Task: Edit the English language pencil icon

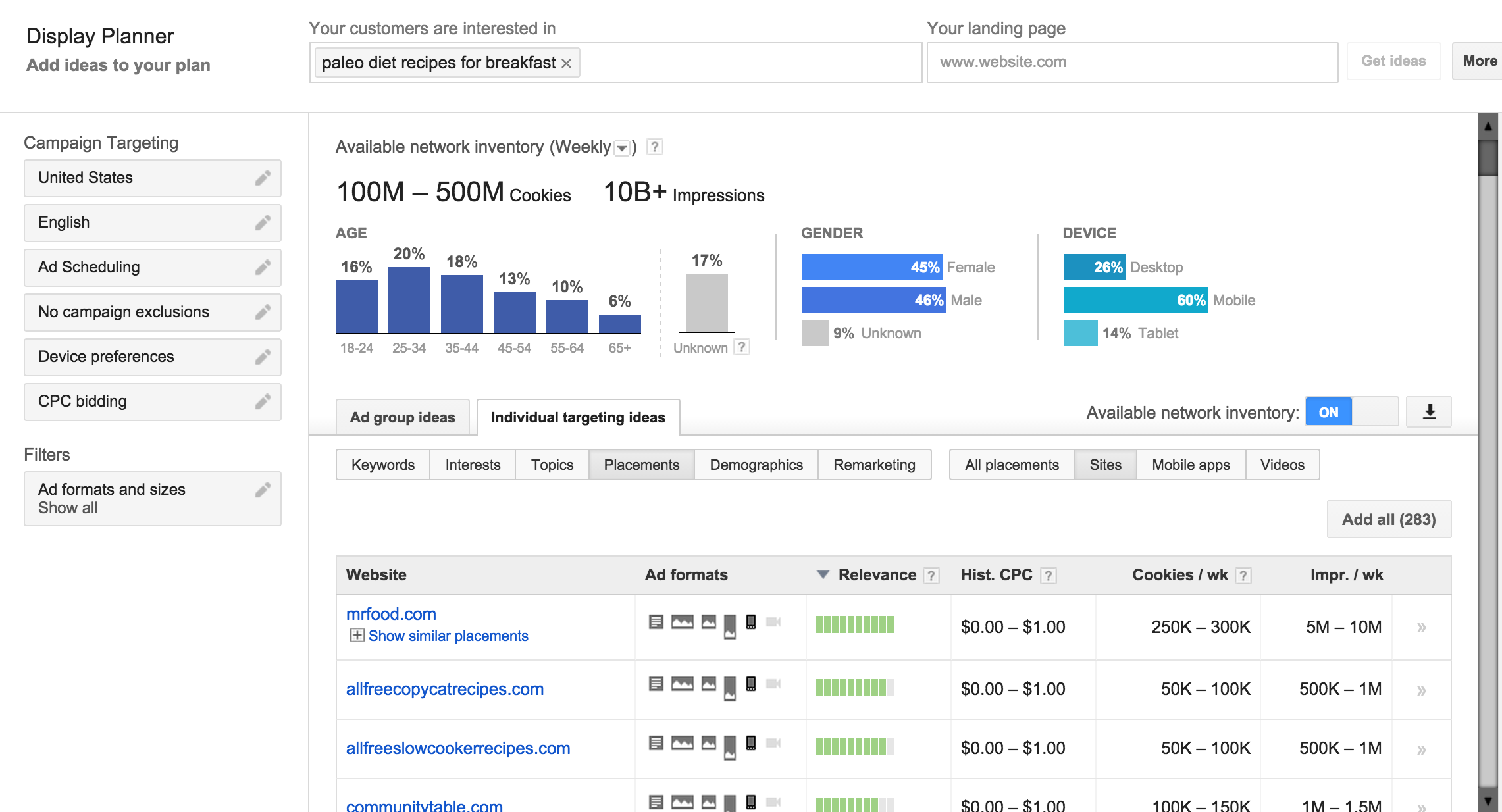Action: tap(263, 222)
